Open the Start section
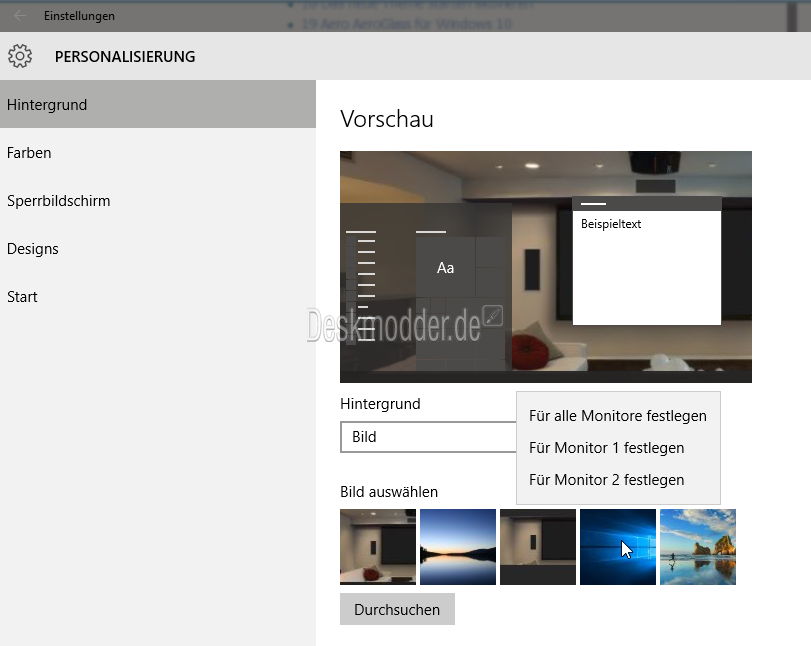 (x=158, y=297)
